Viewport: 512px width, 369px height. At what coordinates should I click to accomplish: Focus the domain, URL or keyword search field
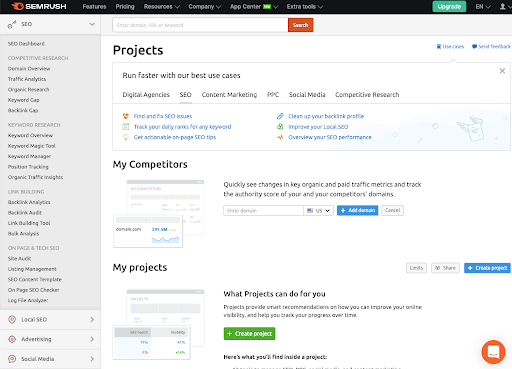pyautogui.click(x=200, y=25)
